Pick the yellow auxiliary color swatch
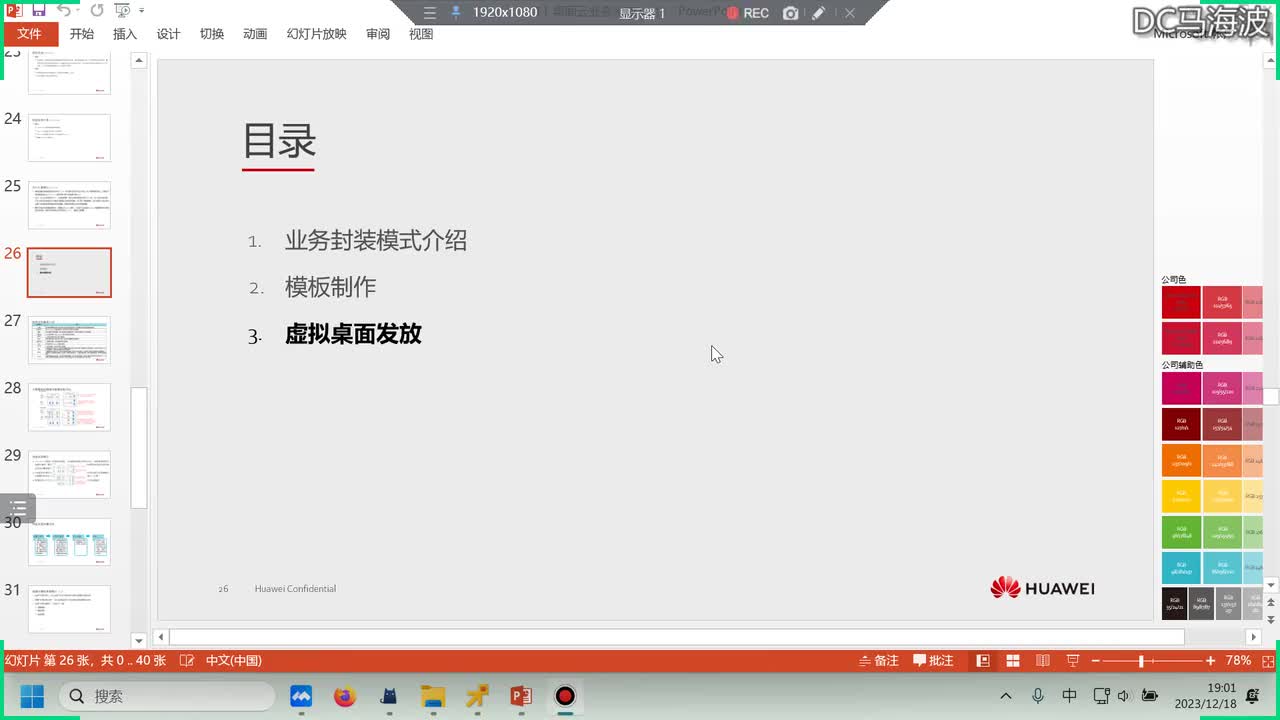1280x720 pixels. [x=1181, y=496]
